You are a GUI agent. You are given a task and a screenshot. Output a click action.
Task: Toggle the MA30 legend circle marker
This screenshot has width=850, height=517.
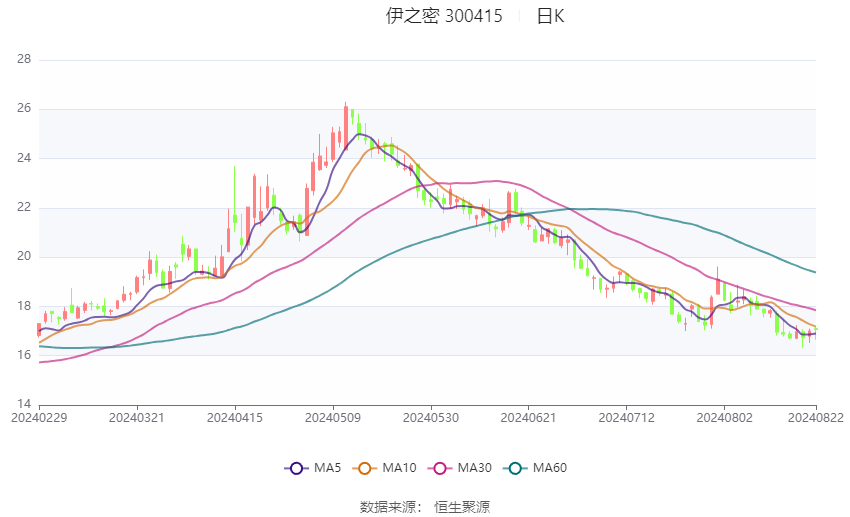point(440,468)
